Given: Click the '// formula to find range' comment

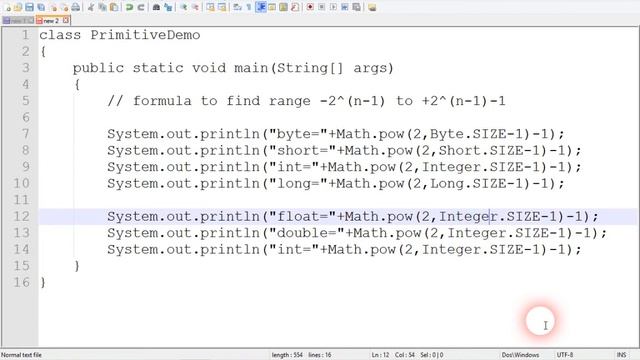Looking at the screenshot, I should (306, 101).
